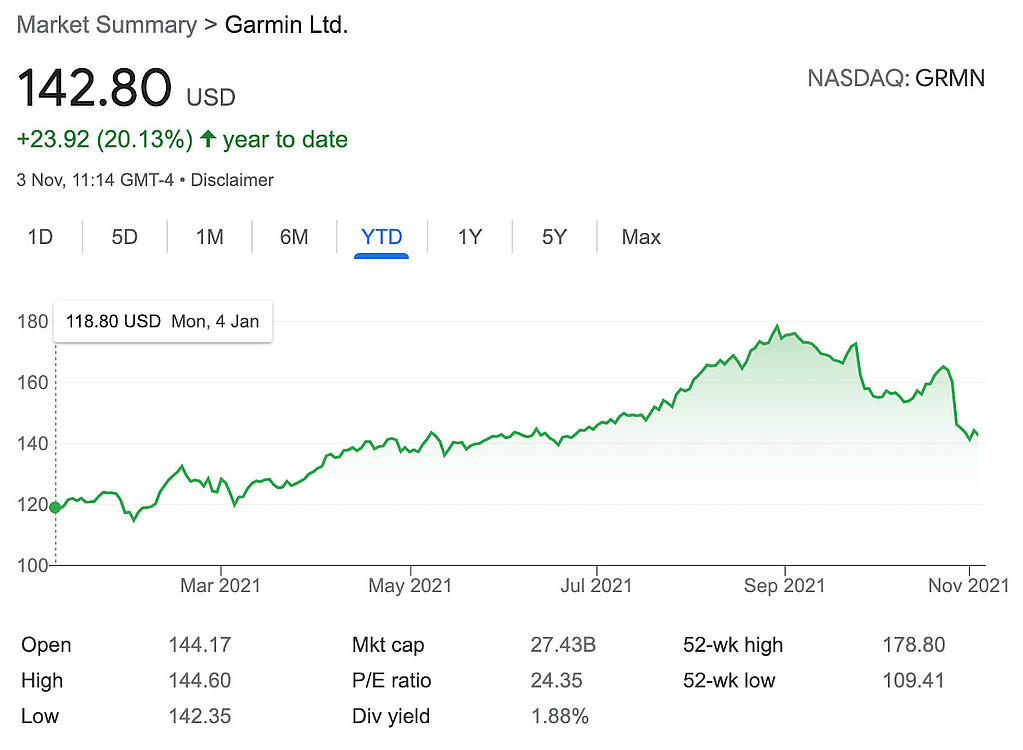1023x750 pixels.
Task: Click the active YTD tab
Action: 382,237
